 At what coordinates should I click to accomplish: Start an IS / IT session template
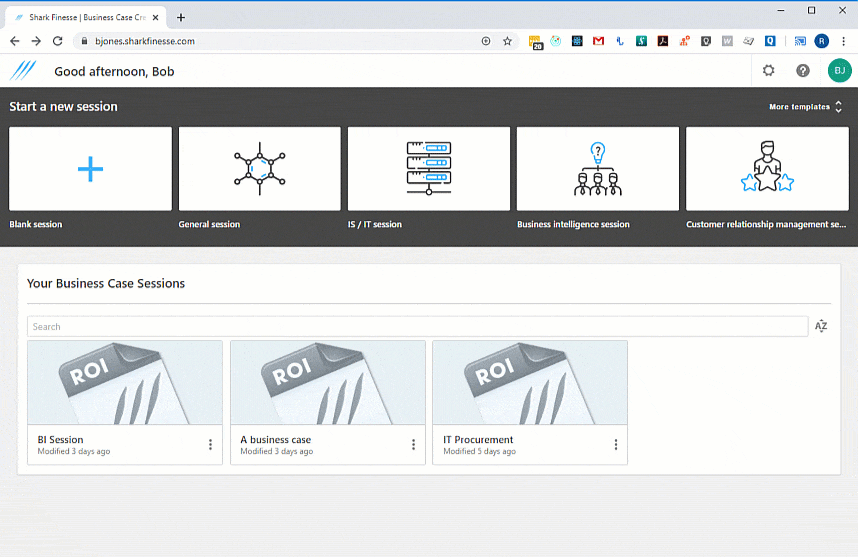tap(428, 169)
